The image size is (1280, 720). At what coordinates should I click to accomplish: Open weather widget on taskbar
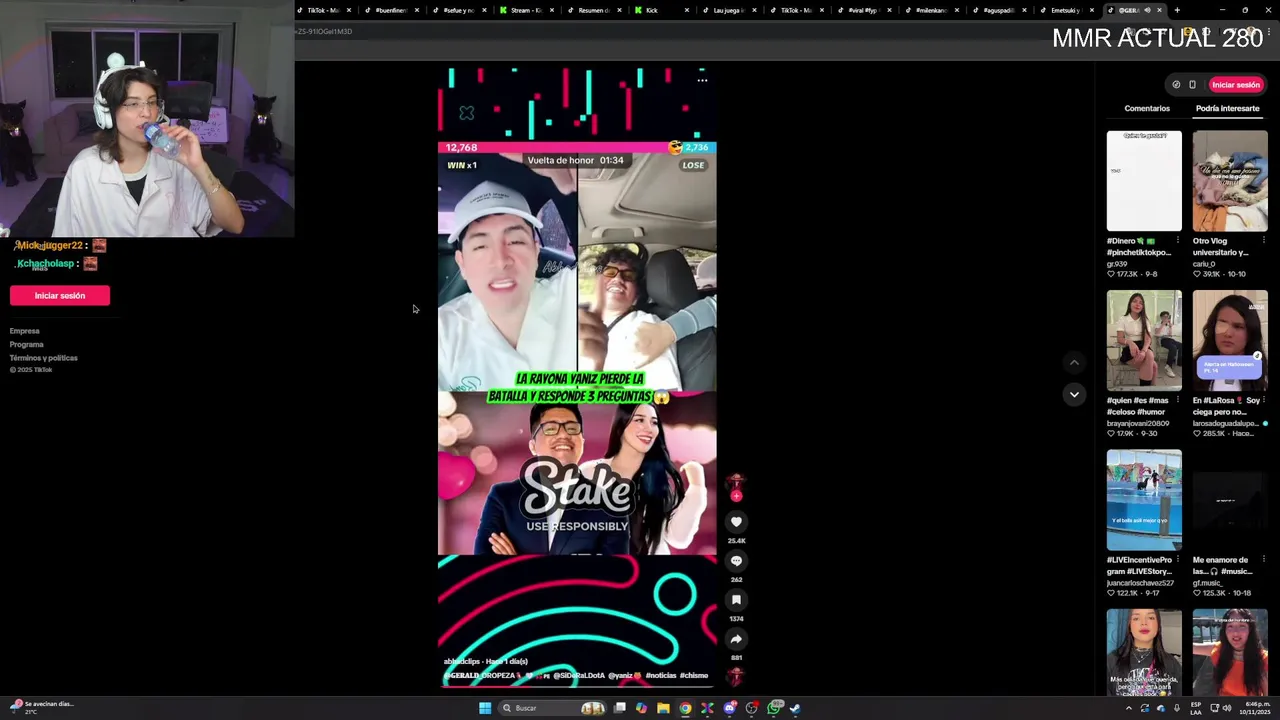coord(42,708)
